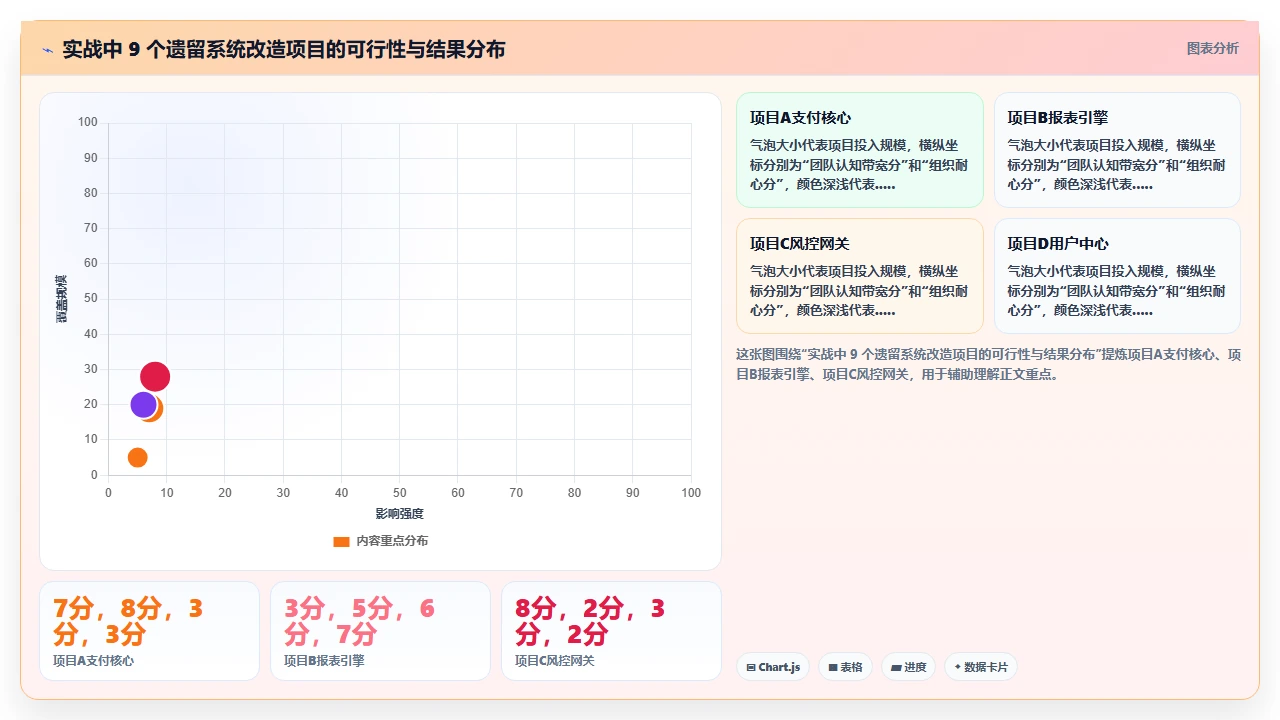Click the icon inside 表格 chip

pyautogui.click(x=832, y=667)
